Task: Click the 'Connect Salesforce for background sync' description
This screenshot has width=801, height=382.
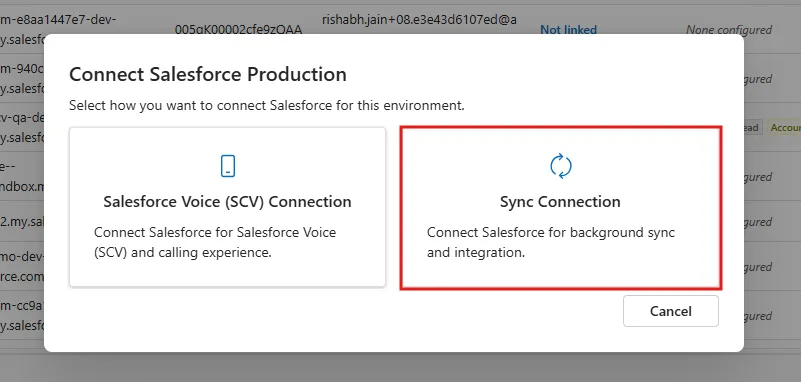Action: (551, 243)
